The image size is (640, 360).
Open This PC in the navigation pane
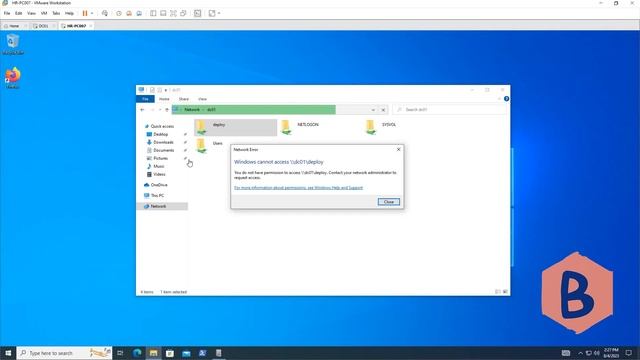click(x=154, y=196)
